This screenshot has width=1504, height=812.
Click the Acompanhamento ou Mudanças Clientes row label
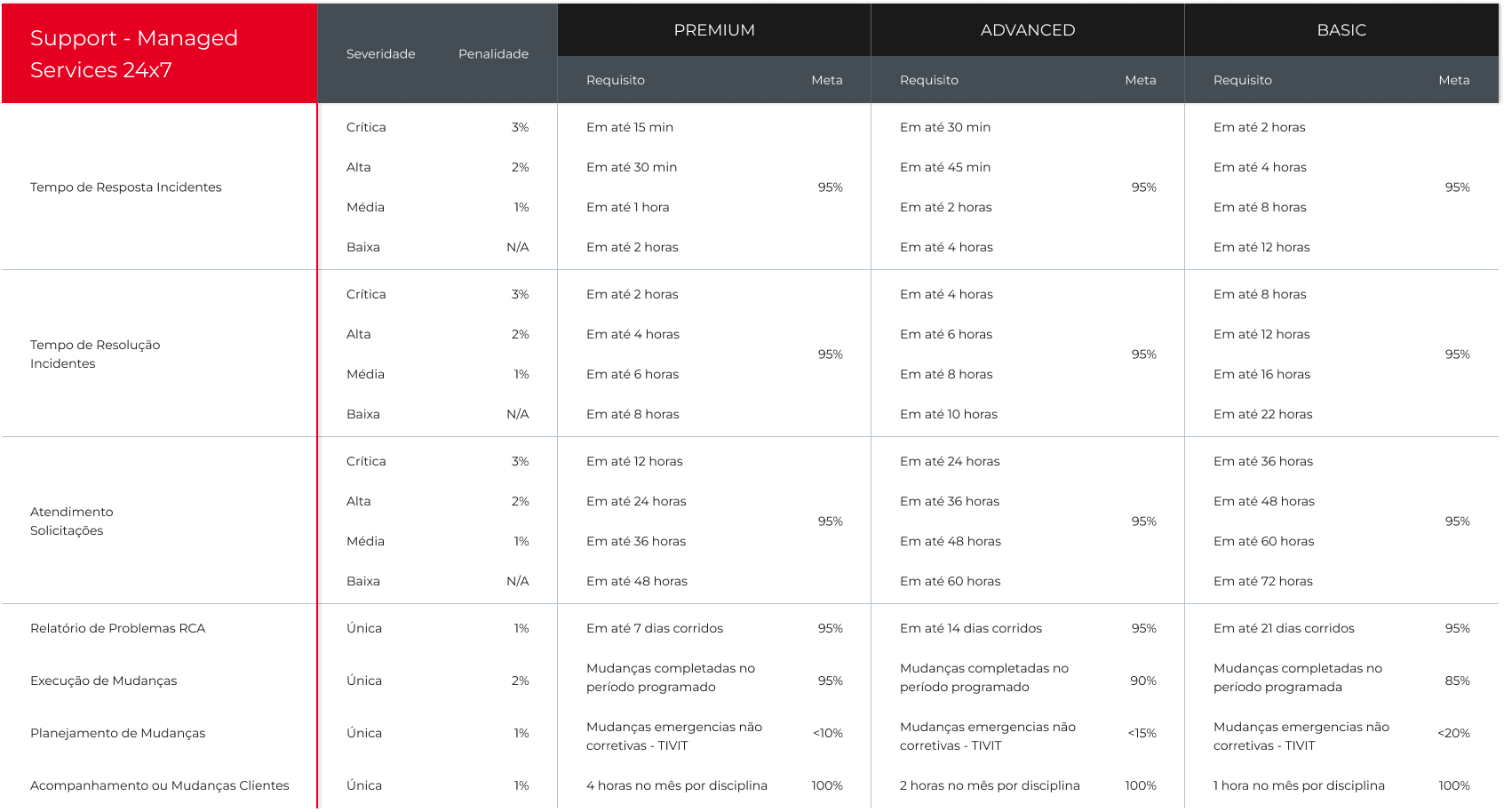(159, 785)
